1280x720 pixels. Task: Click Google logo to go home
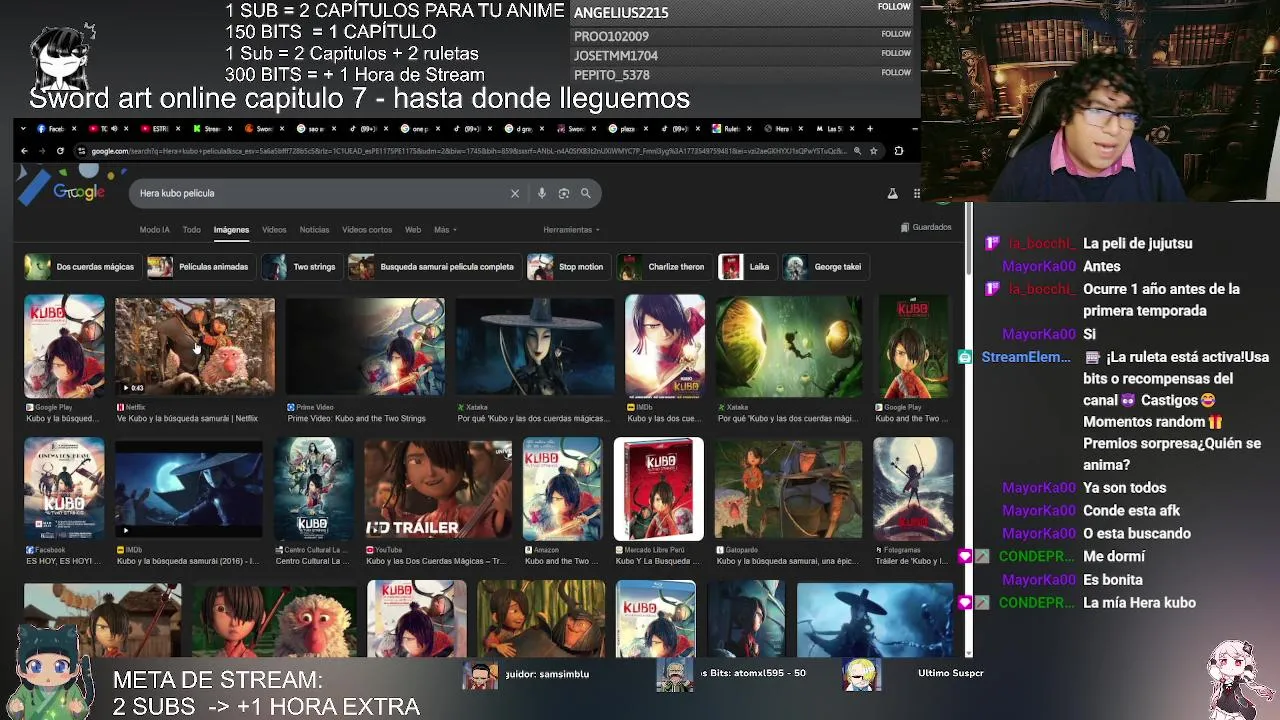click(79, 192)
